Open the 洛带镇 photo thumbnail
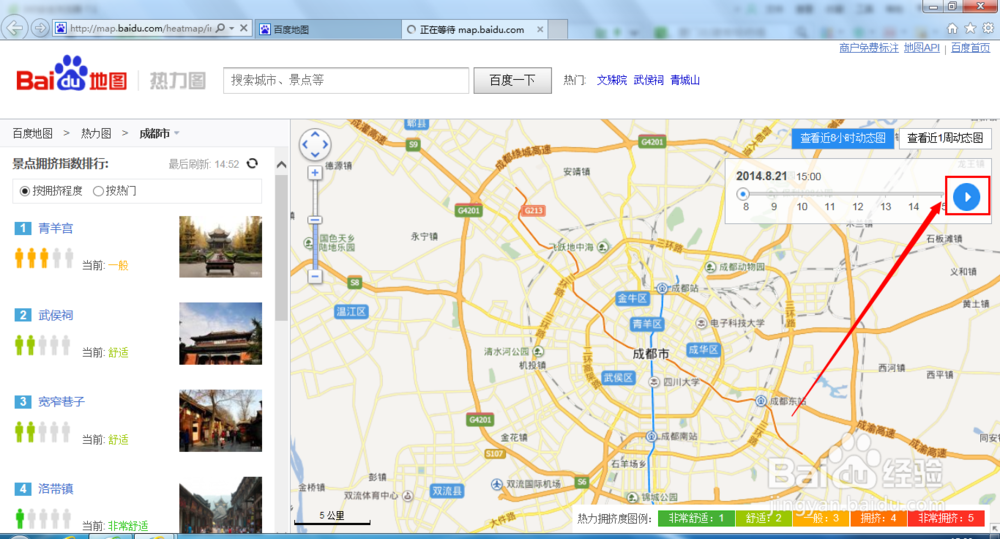The width and height of the screenshot is (1000, 539). (221, 505)
